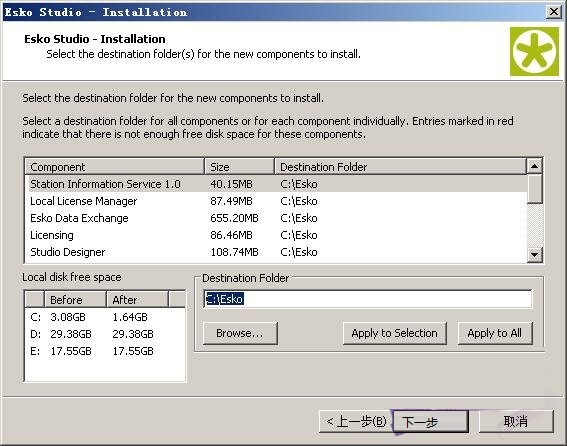Viewport: 567px width, 446px height.
Task: Click the 655.20MB size cell
Action: (x=234, y=218)
